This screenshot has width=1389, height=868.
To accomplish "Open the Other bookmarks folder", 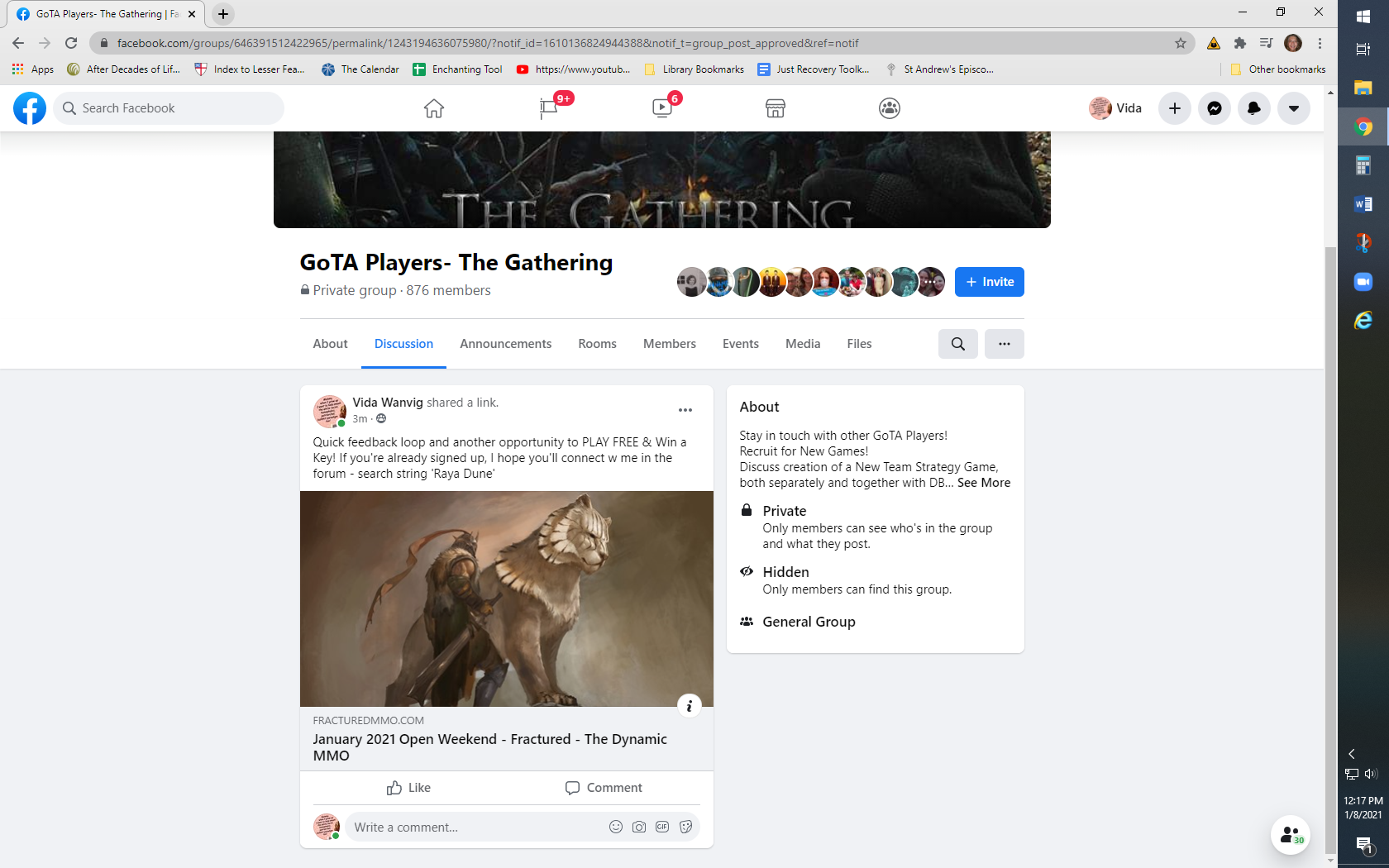I will click(1278, 69).
